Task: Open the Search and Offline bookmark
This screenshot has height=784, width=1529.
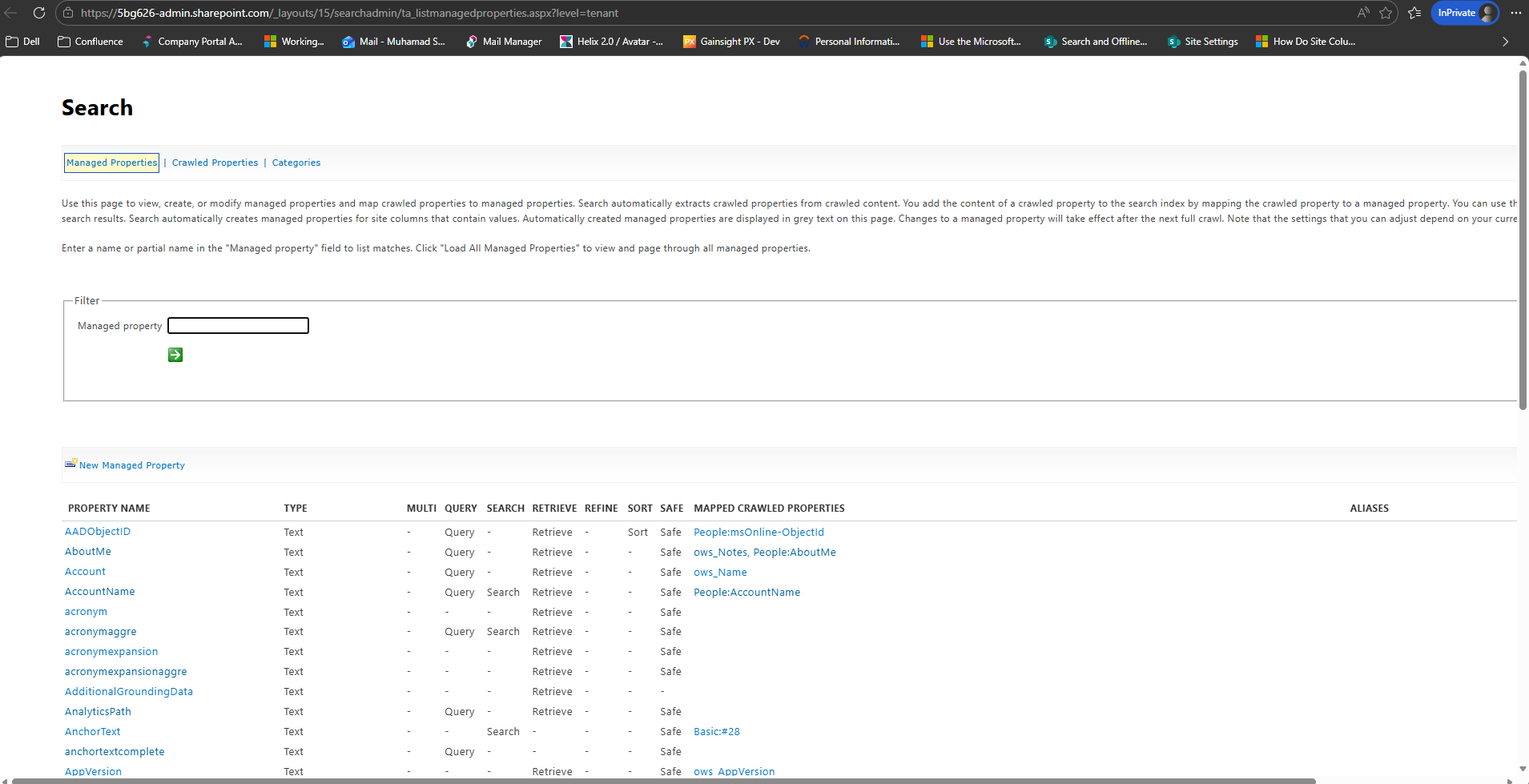Action: point(1096,42)
